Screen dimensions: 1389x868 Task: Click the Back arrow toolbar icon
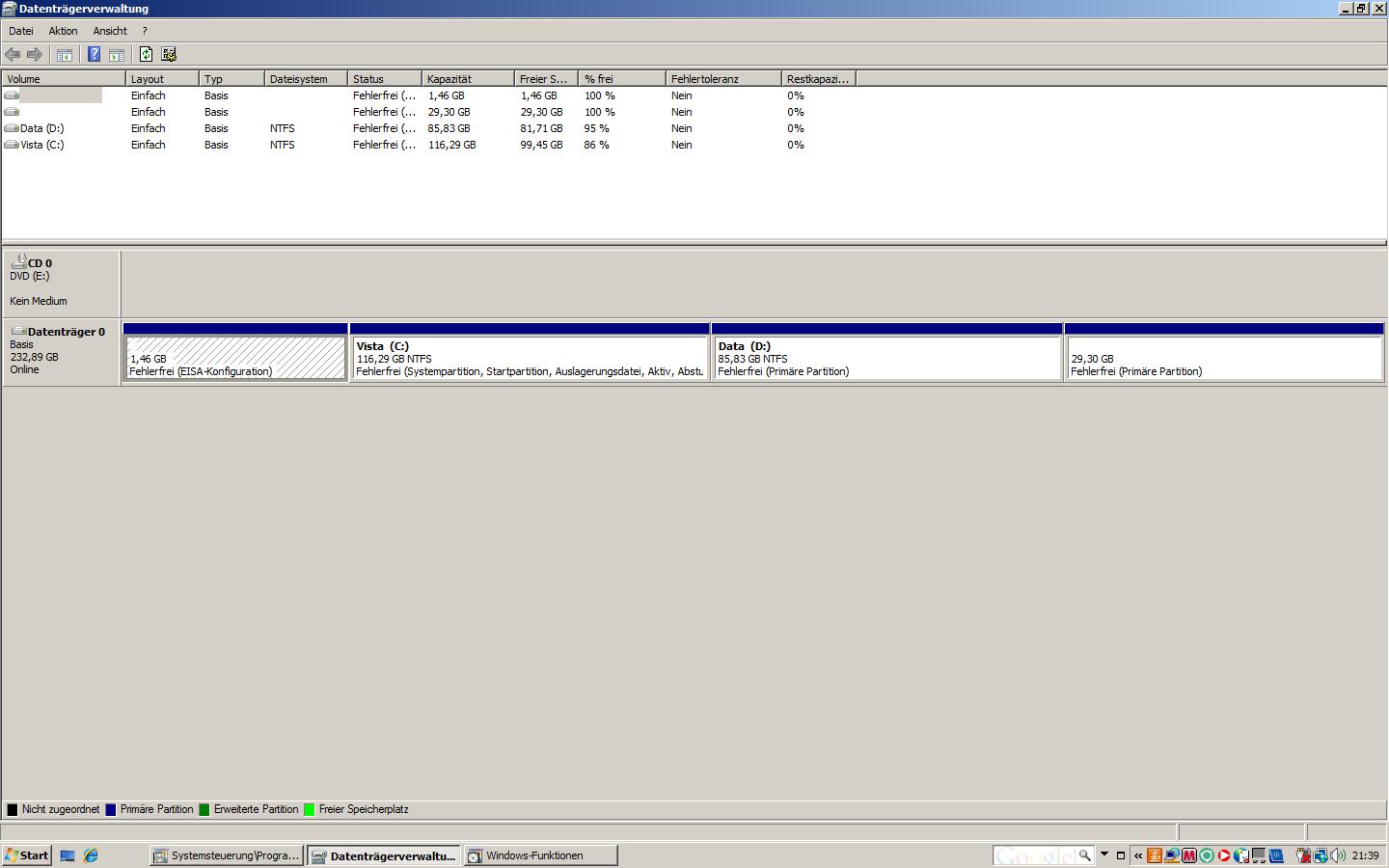[13, 54]
